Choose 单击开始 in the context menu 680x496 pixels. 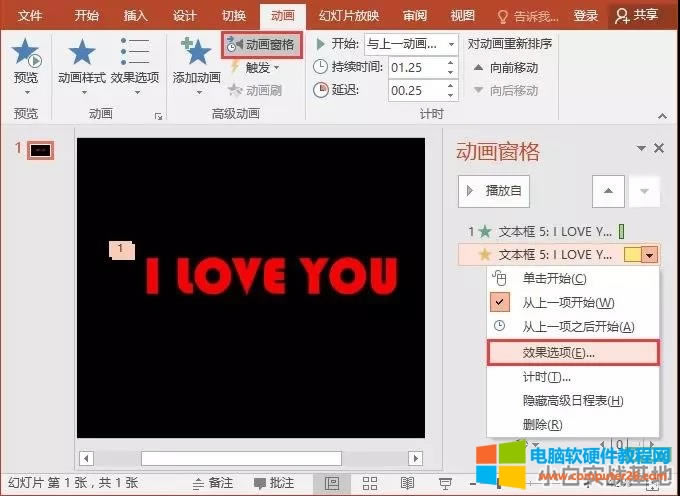(x=554, y=278)
